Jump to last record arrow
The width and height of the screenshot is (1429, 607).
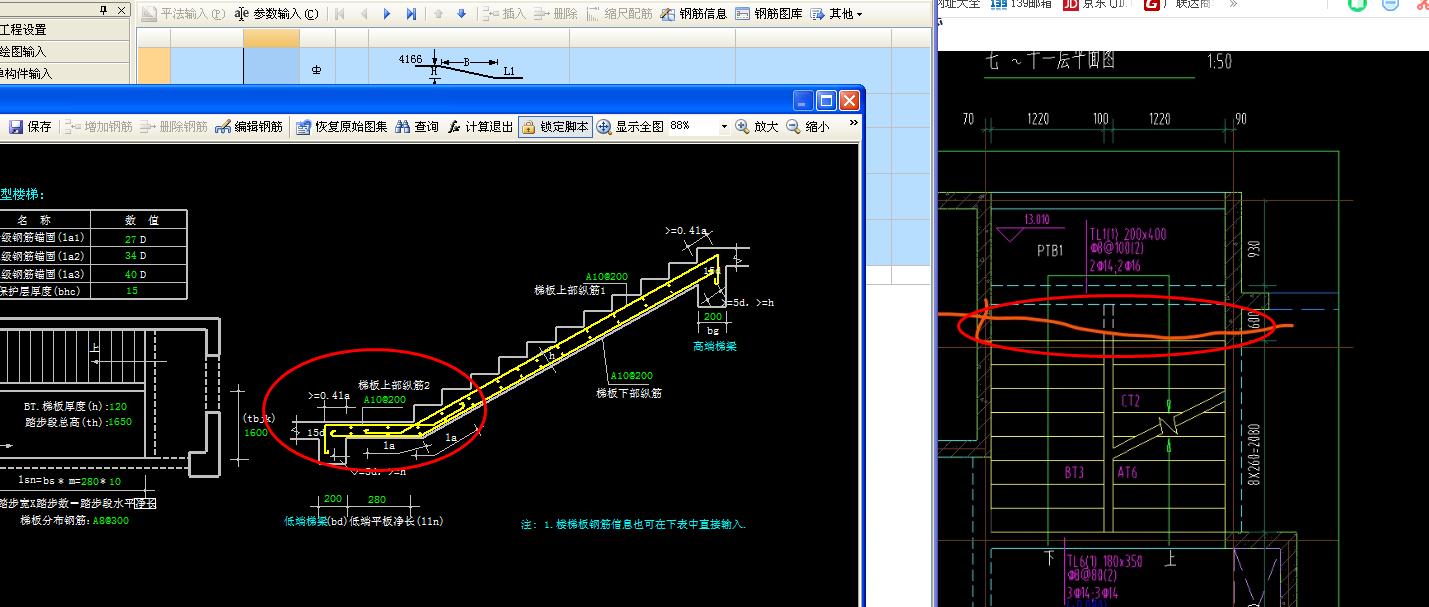click(411, 14)
